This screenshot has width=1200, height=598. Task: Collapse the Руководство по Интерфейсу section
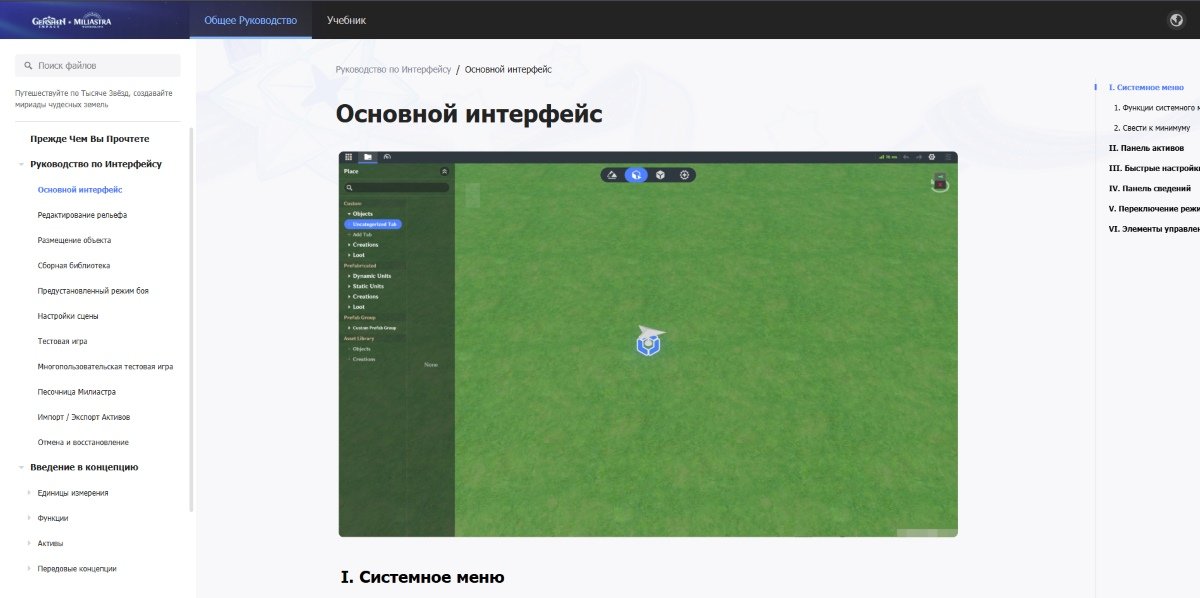tap(21, 164)
